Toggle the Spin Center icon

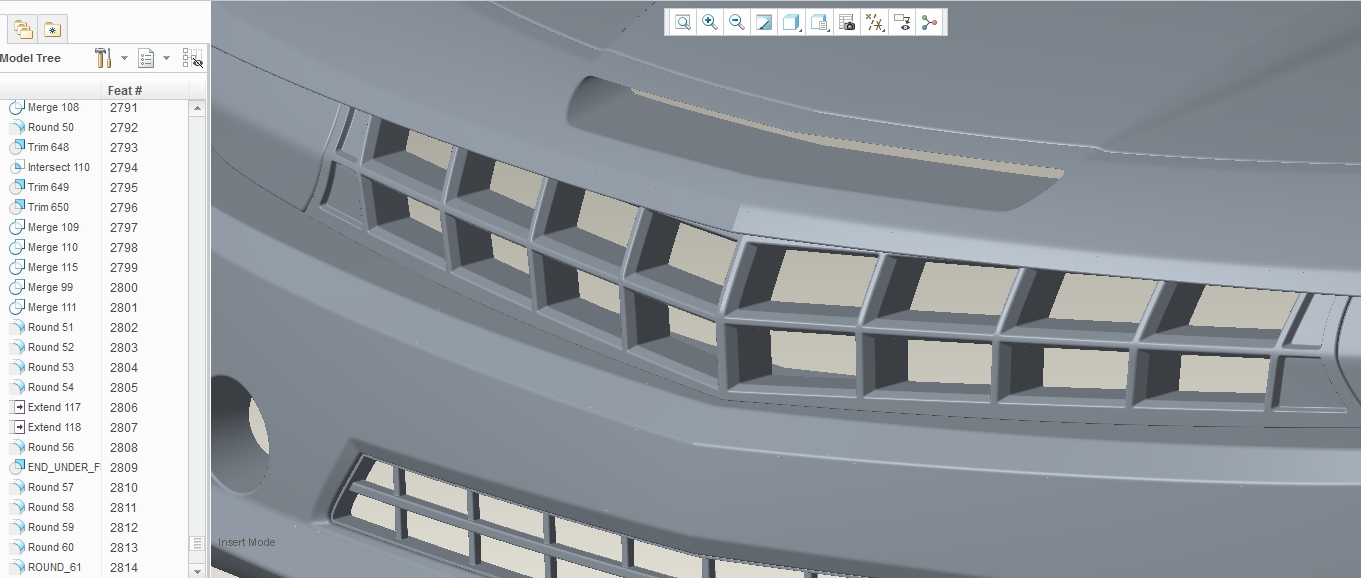[x=930, y=22]
